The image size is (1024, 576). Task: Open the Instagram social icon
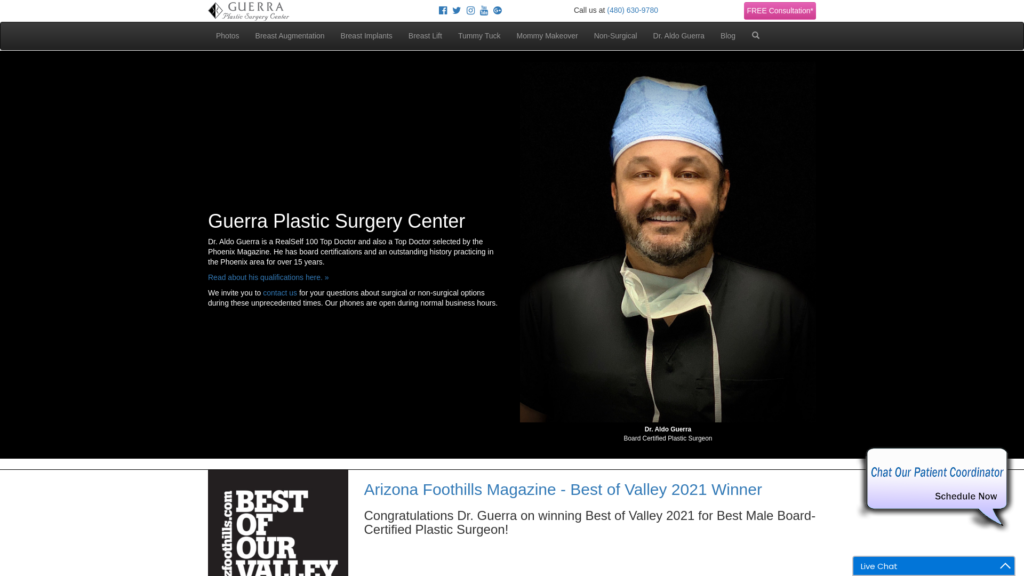pos(470,10)
